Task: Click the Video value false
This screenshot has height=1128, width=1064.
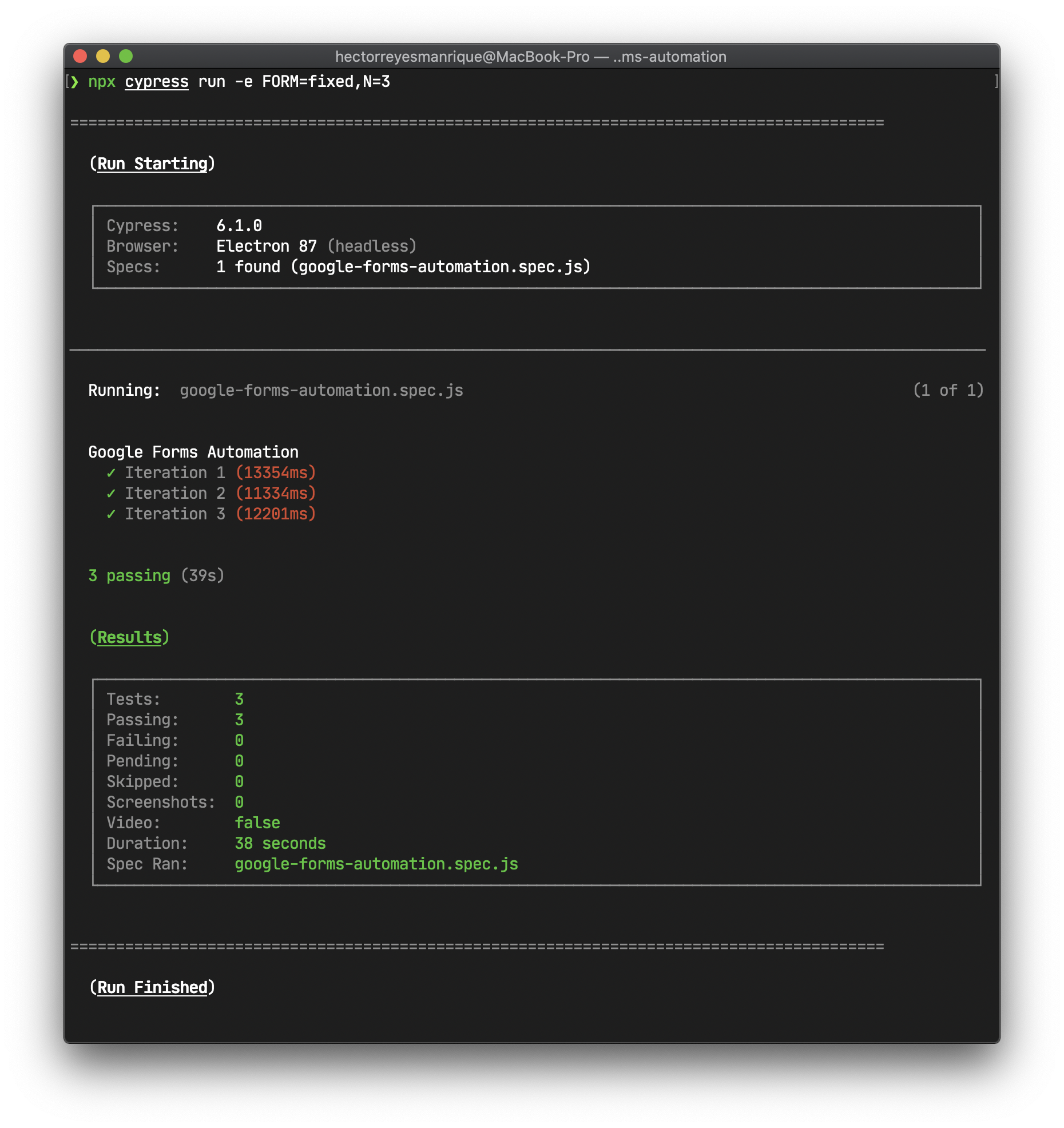Action: coord(257,823)
